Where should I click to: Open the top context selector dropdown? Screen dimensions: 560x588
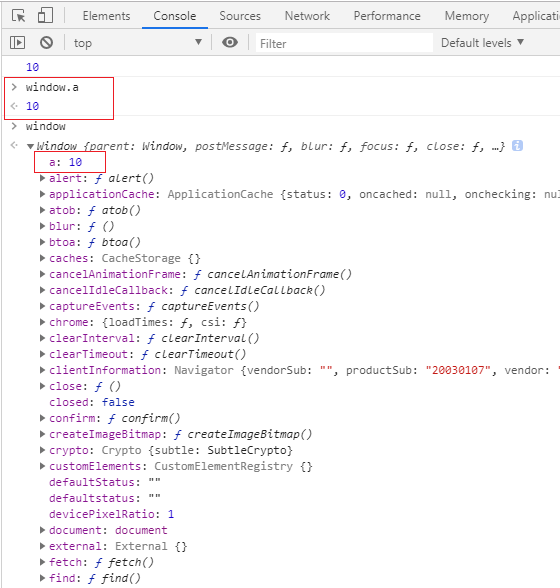tap(138, 43)
